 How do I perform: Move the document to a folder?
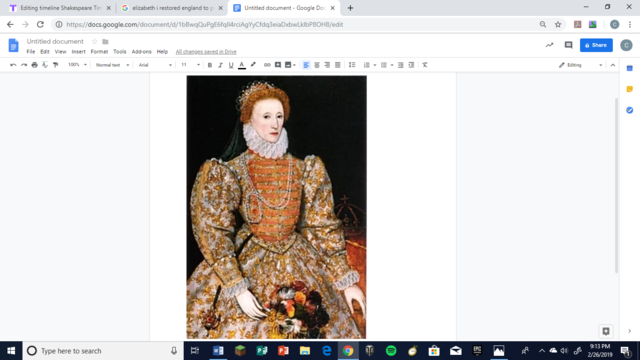pyautogui.click(x=105, y=42)
